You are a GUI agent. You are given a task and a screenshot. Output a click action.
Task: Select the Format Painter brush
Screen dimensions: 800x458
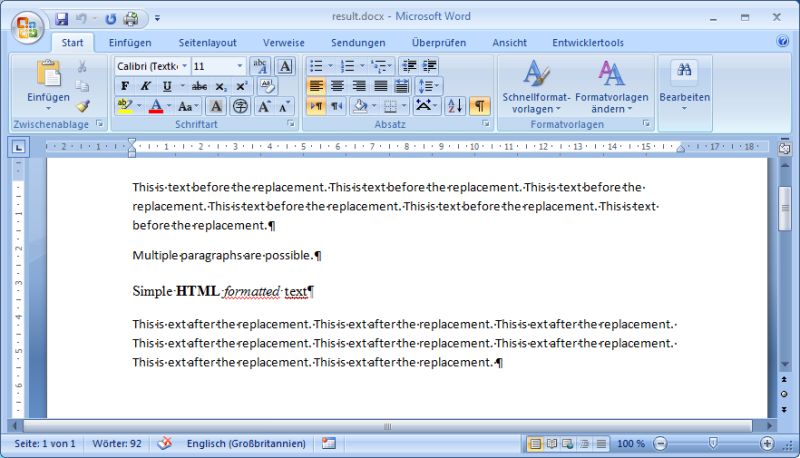[x=82, y=106]
